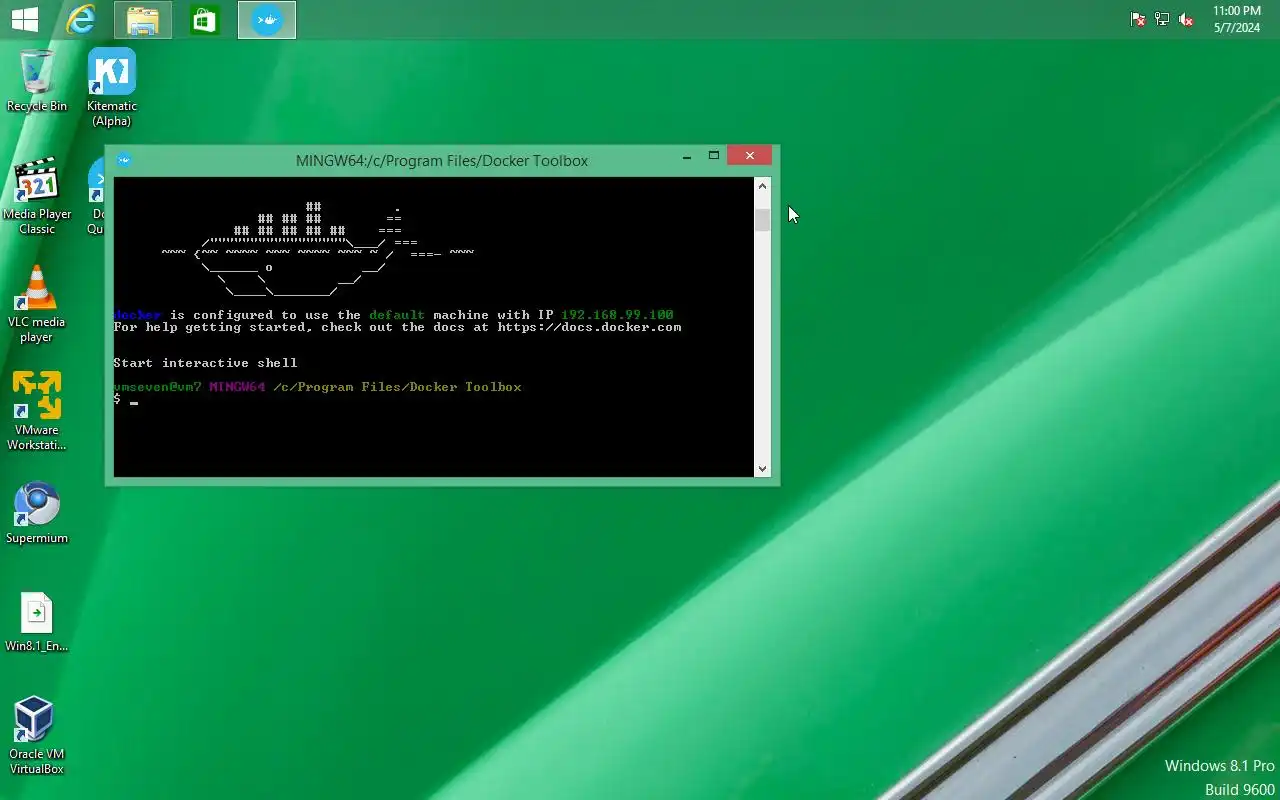The image size is (1280, 800).
Task: Open the Windows Store taskbar icon
Action: (x=204, y=20)
